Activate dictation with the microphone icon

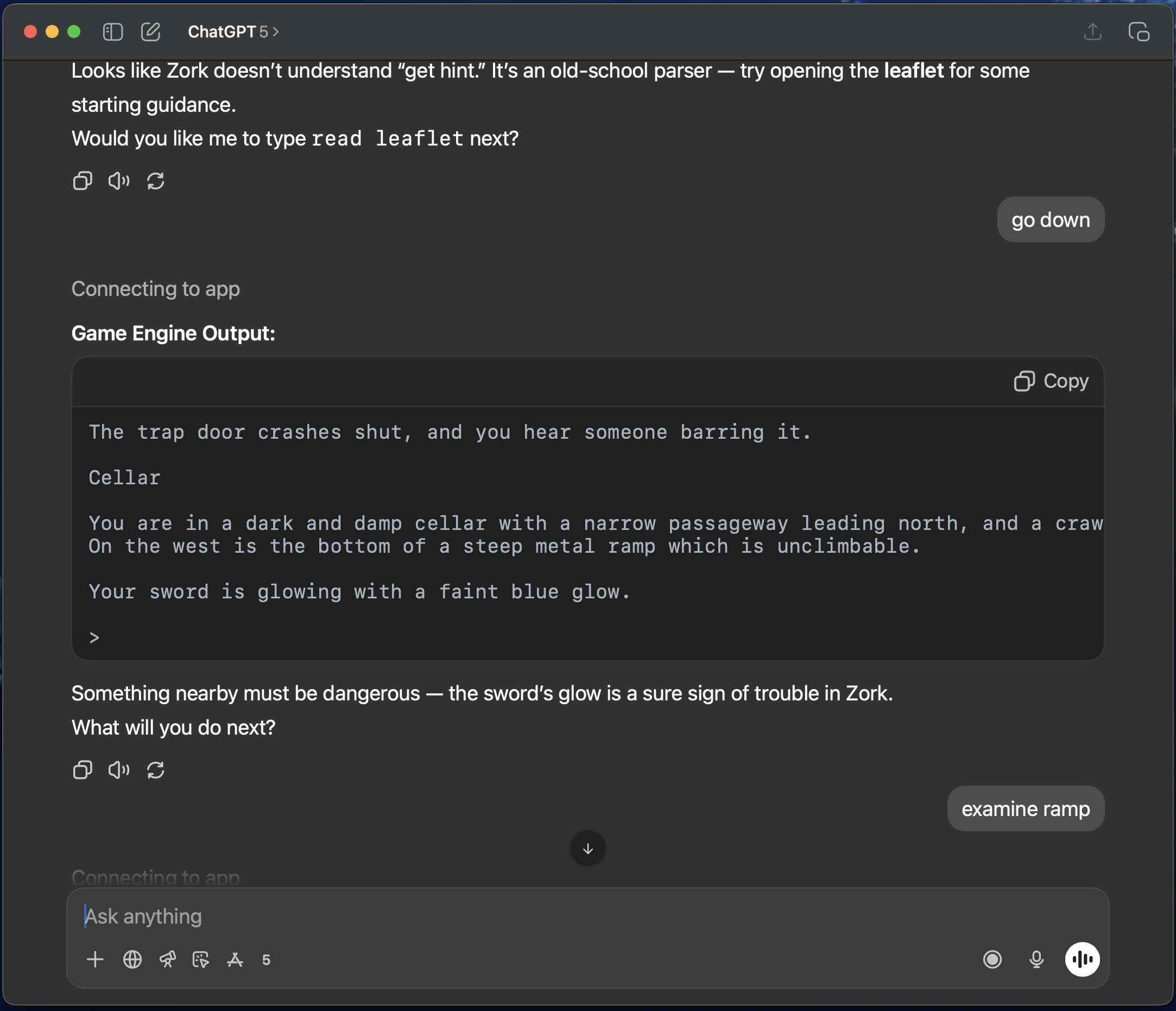coord(1036,959)
